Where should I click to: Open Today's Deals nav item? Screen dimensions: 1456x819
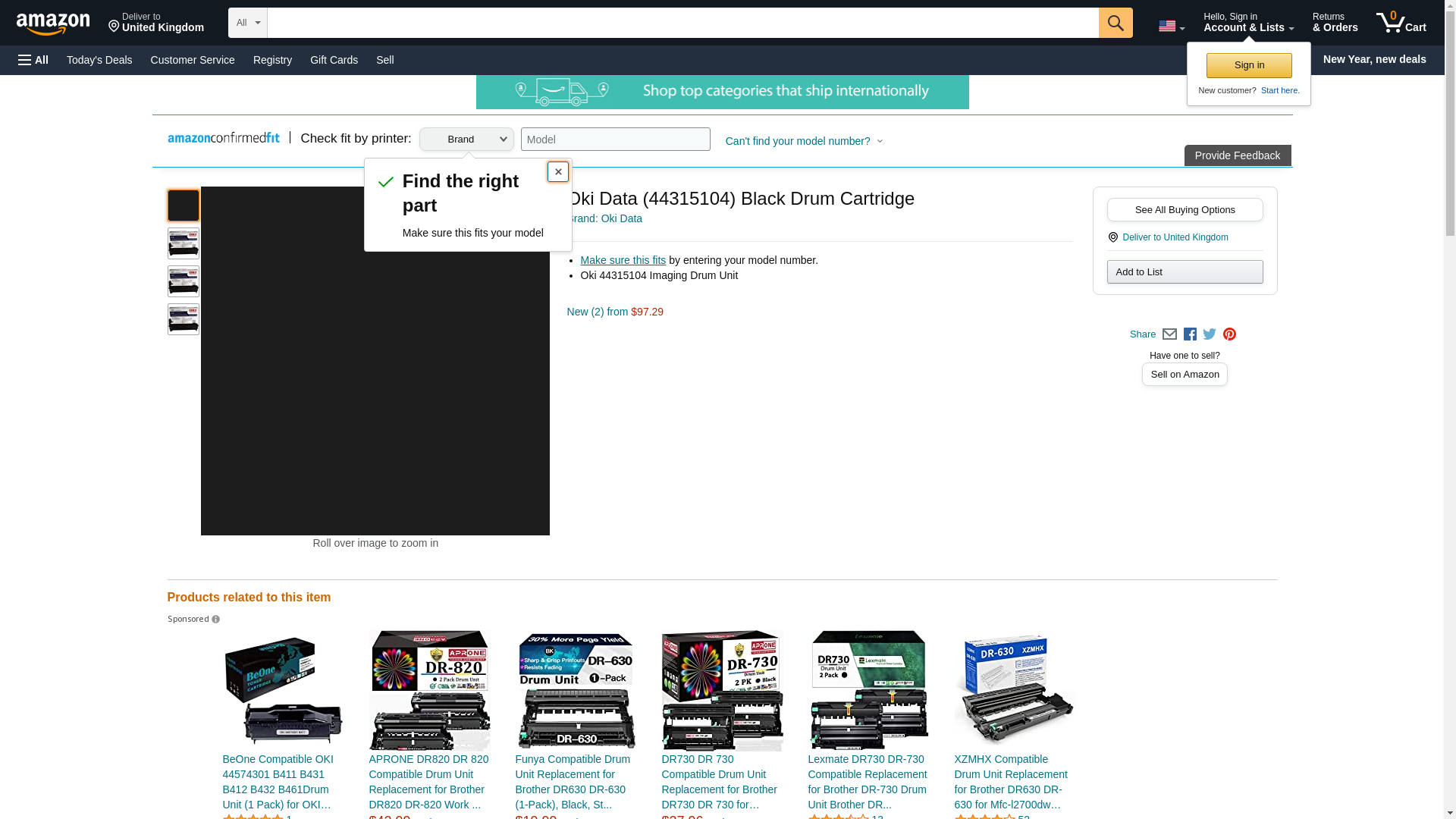[99, 60]
